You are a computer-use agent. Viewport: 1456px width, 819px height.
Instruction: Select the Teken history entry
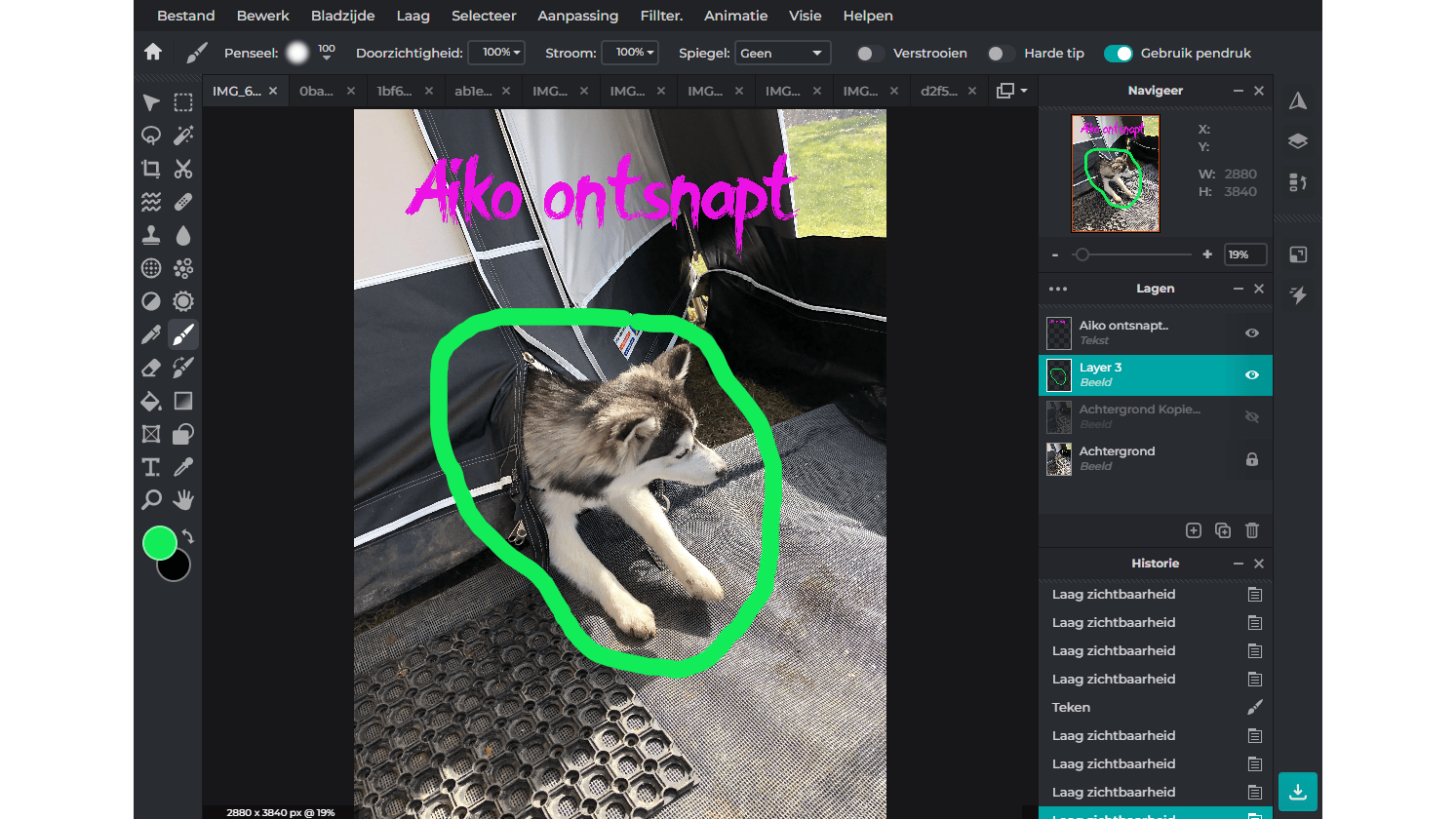coord(1156,707)
